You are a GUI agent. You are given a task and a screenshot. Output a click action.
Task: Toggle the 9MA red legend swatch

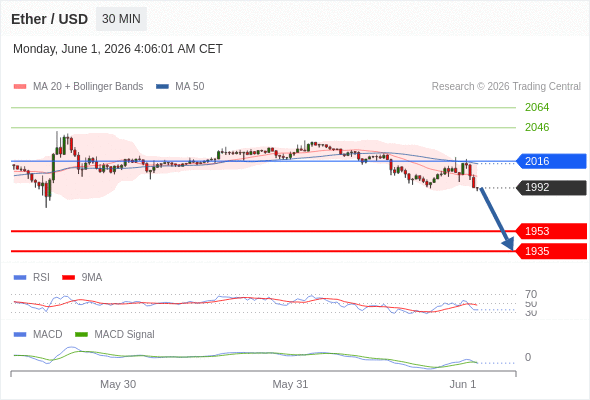pyautogui.click(x=68, y=278)
